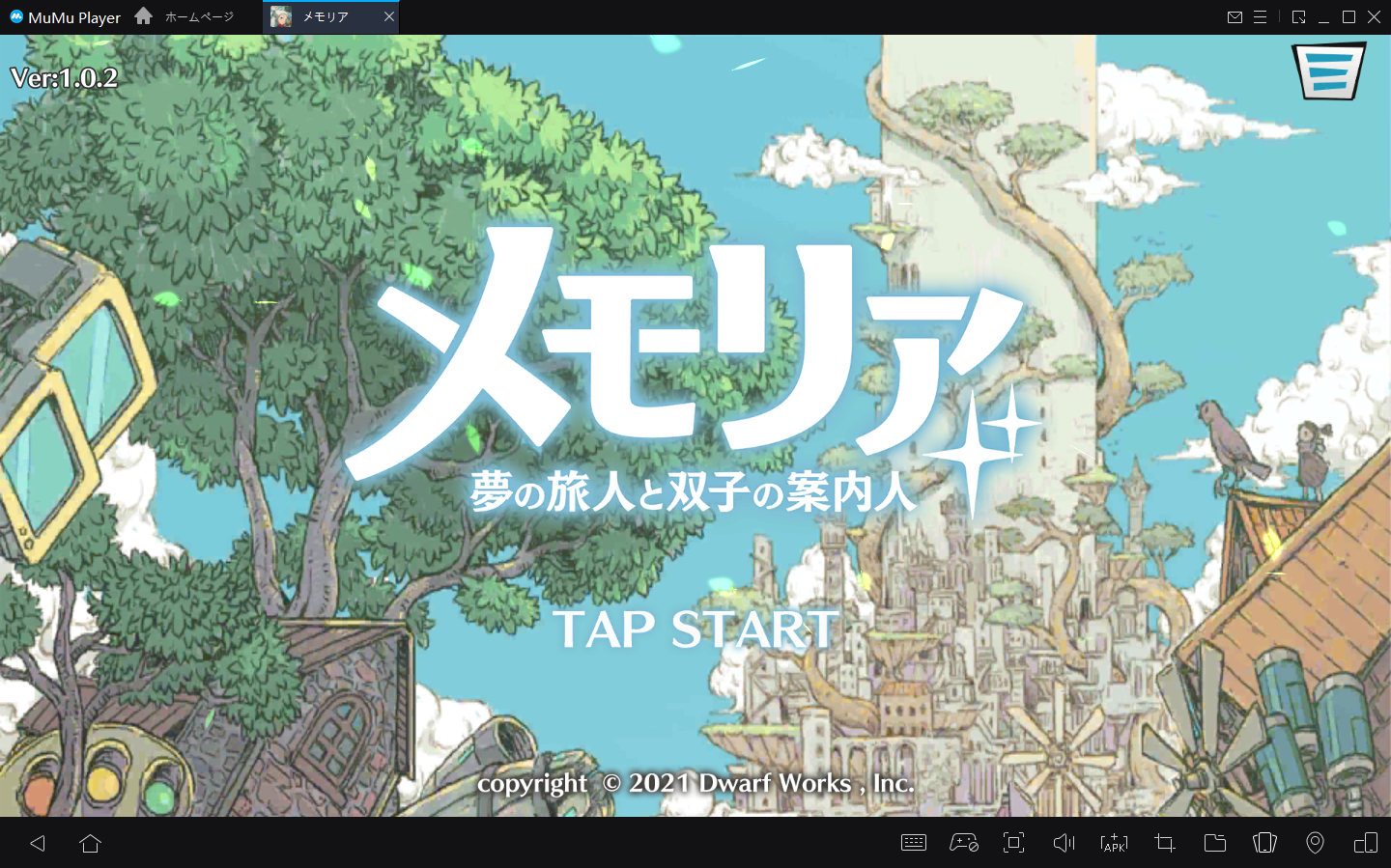Click the multi-window icon bottom right
The image size is (1391, 868).
pos(1366,843)
